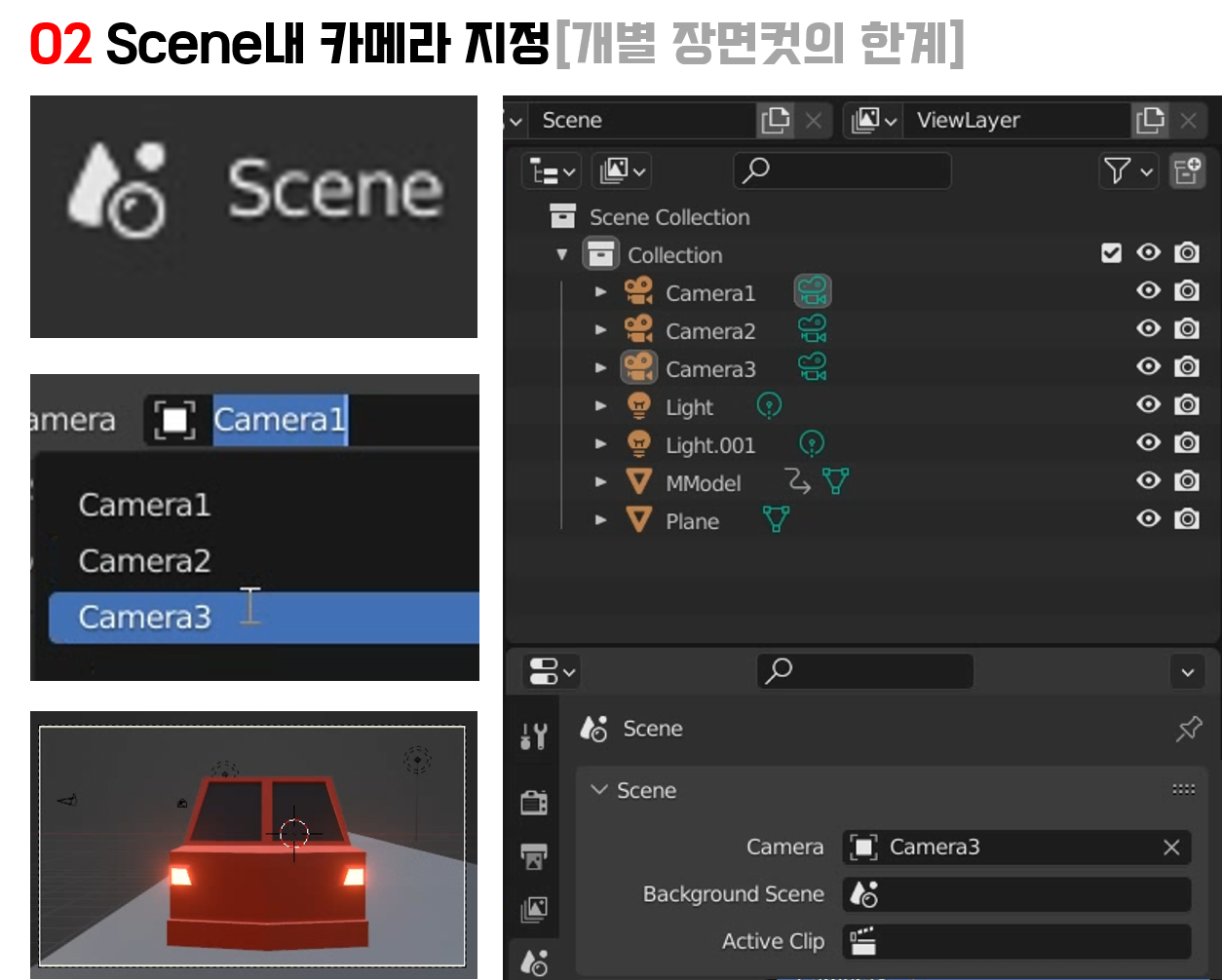This screenshot has height=980, width=1222.
Task: Click the Collection box icon
Action: click(x=600, y=253)
